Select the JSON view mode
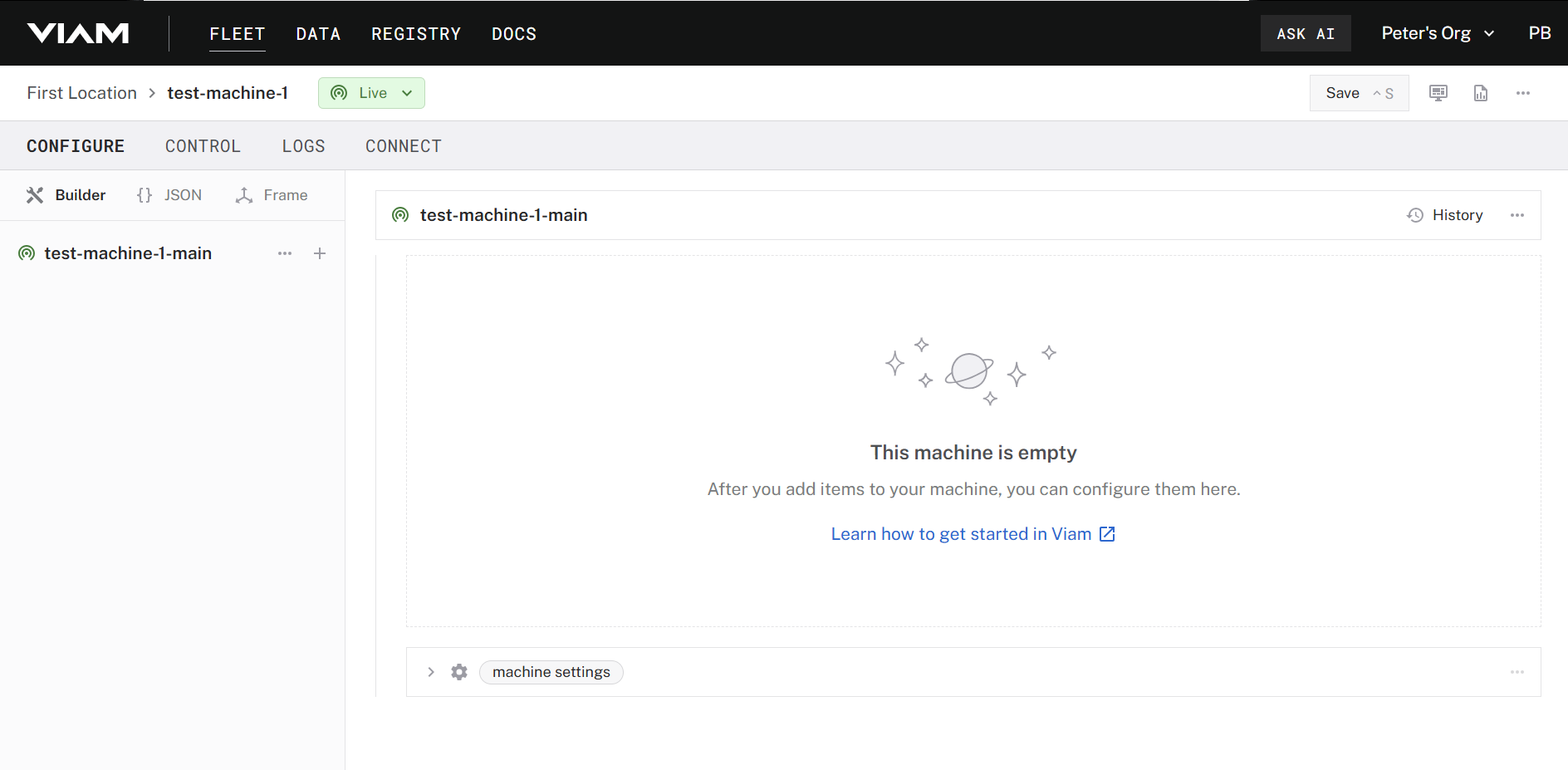 (x=169, y=195)
